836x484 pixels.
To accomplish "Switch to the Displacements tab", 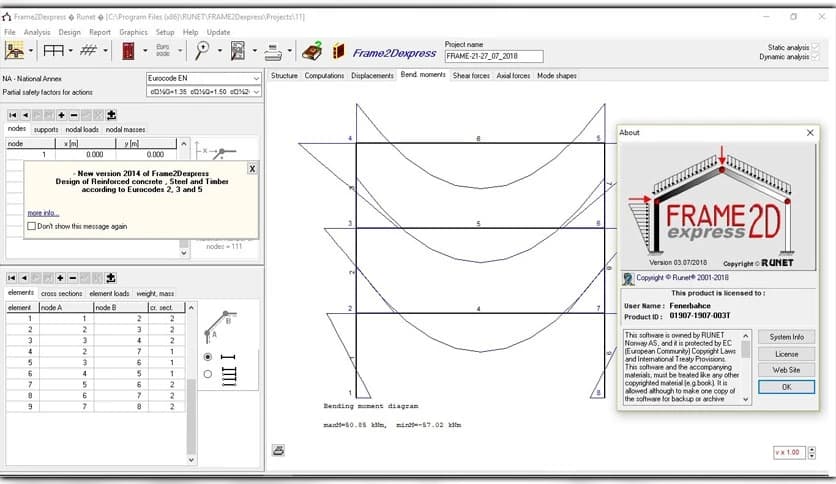I will click(x=372, y=76).
